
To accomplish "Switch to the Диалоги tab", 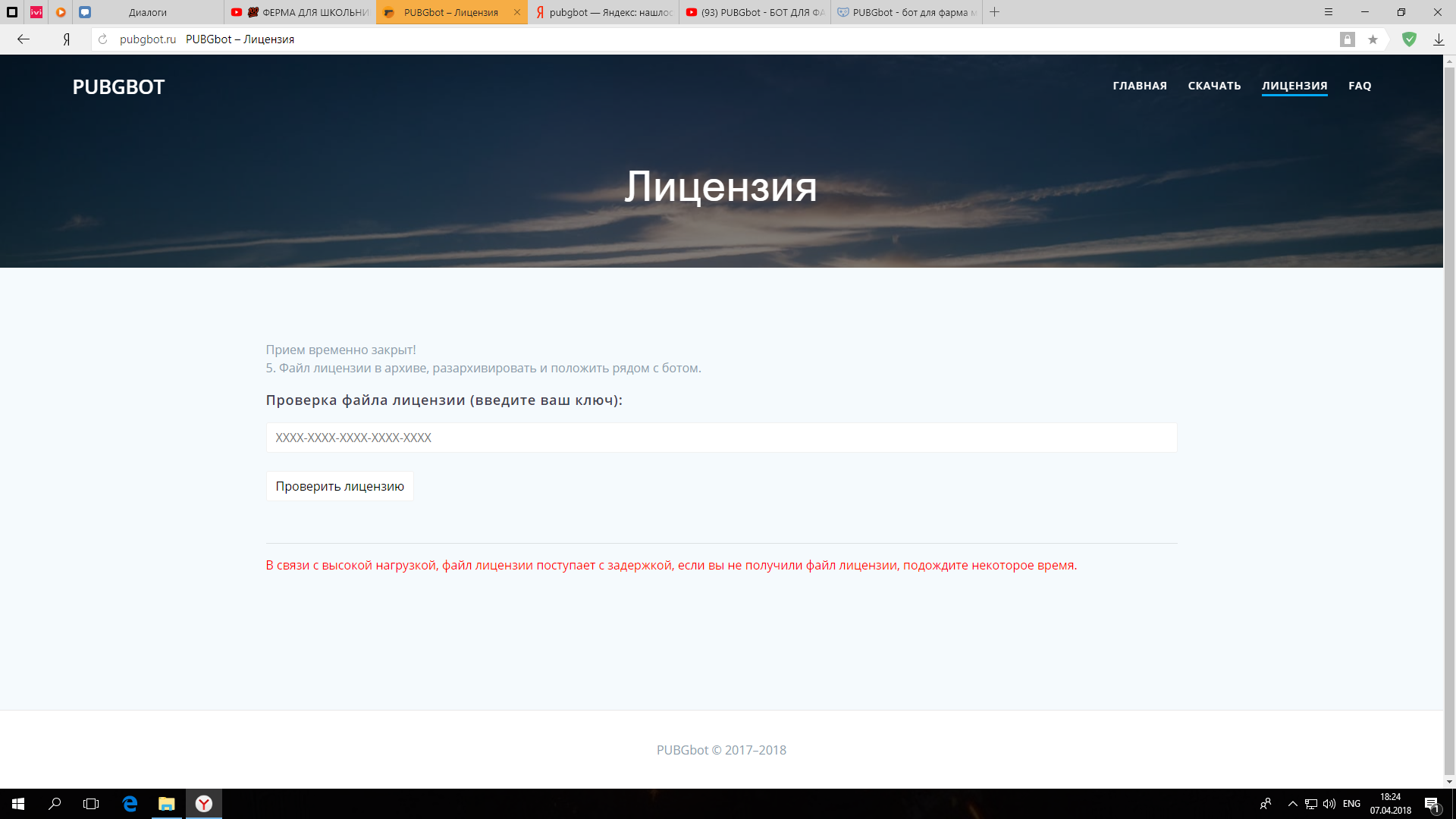I will (x=148, y=12).
